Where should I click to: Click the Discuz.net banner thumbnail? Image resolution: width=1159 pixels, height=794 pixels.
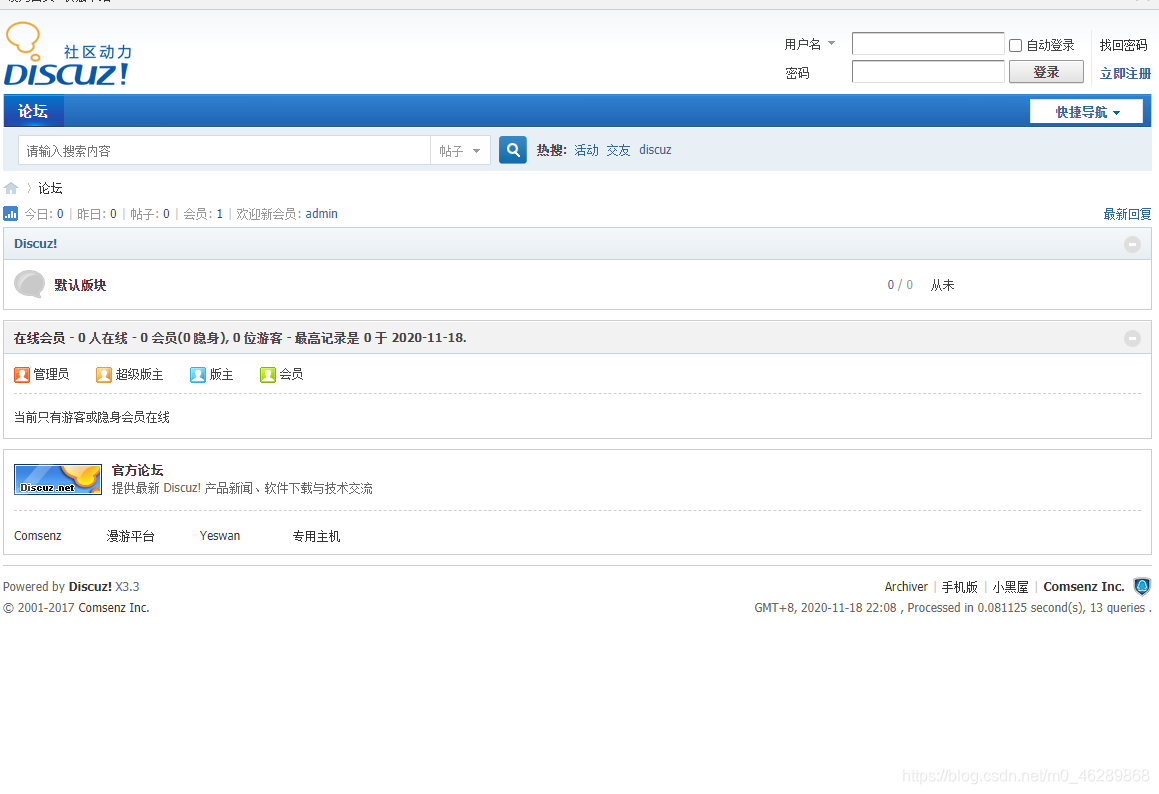[58, 479]
